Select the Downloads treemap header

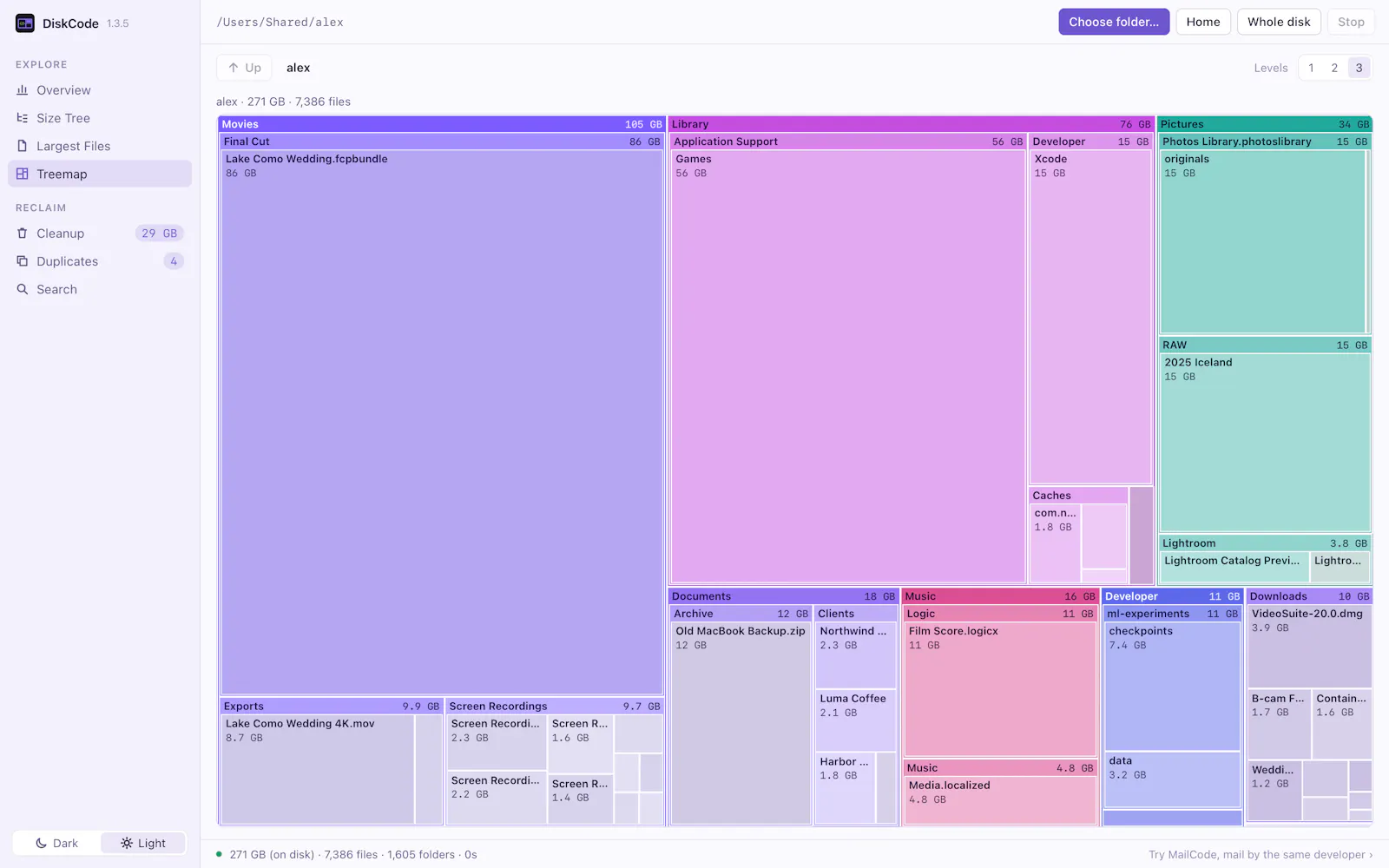[x=1309, y=596]
